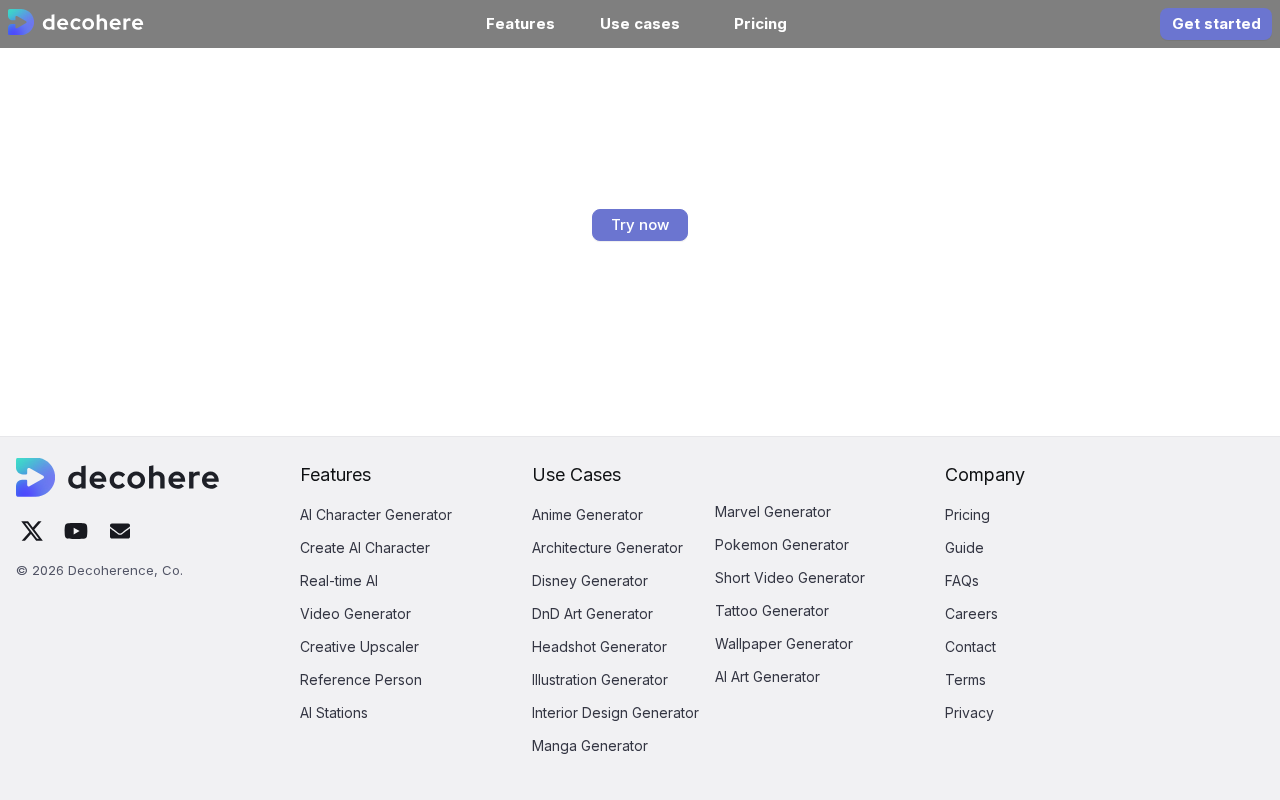The height and width of the screenshot is (800, 1280).
Task: Select Interior Design Generator link
Action: pos(615,713)
